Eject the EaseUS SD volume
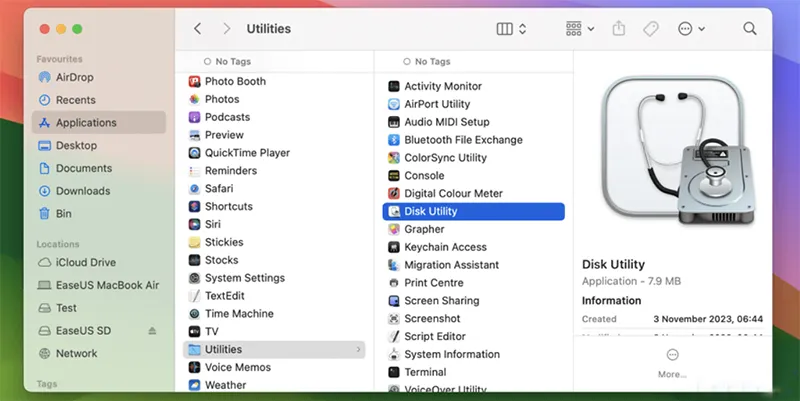800x401 pixels. (152, 331)
